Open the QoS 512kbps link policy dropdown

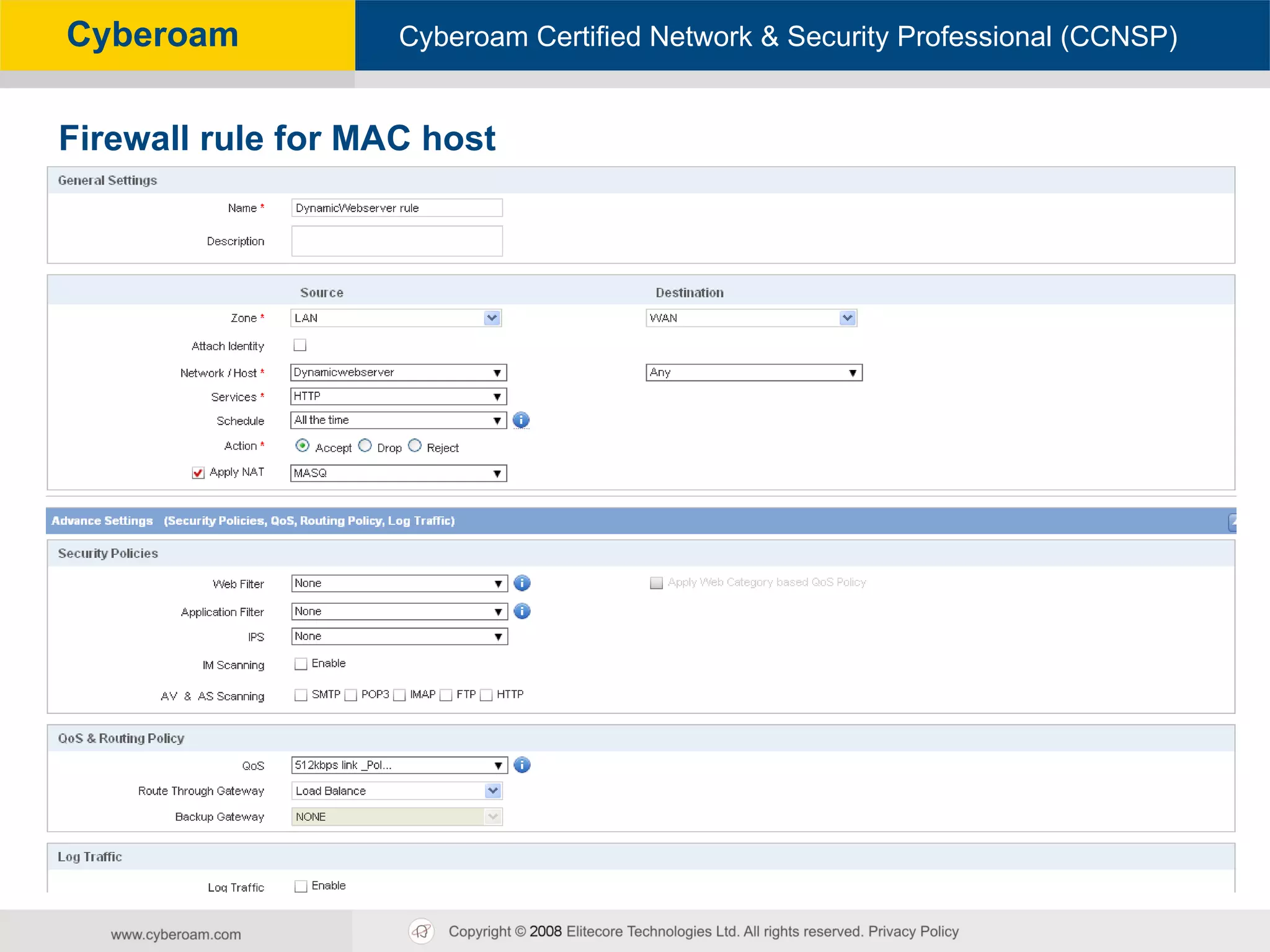click(399, 765)
